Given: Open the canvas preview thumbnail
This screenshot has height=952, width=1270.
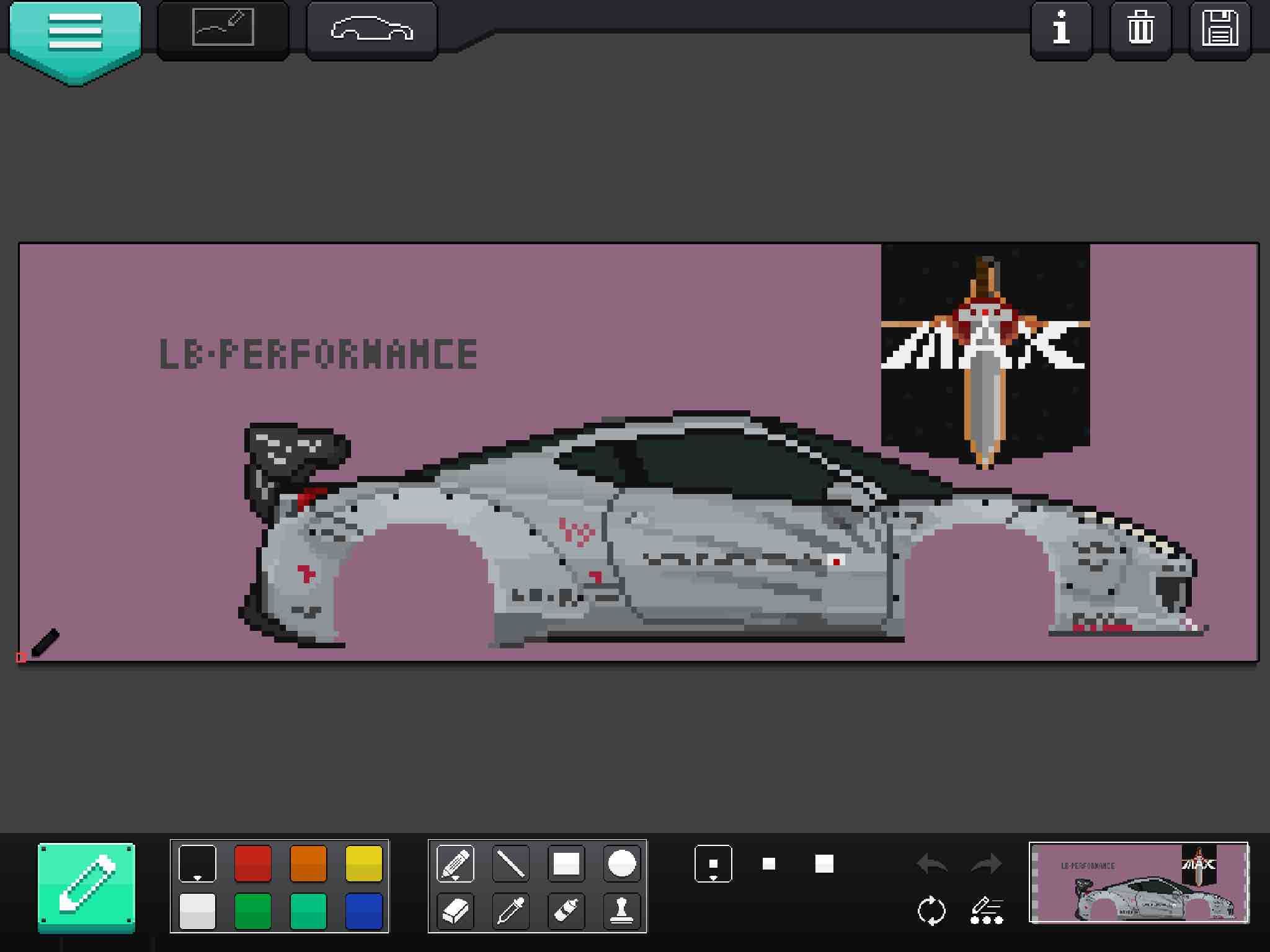Looking at the screenshot, I should click(1139, 883).
